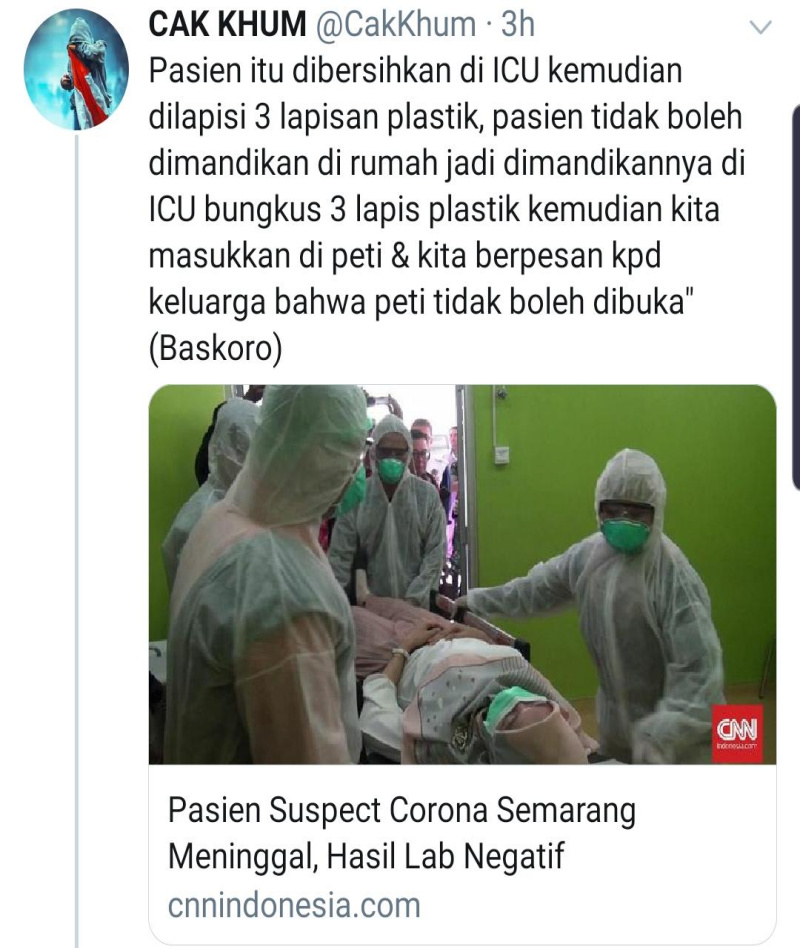This screenshot has width=800, height=948.
Task: Open headline 'Pasien Suspect Corona Semarang Meninggal'
Action: coord(402,833)
